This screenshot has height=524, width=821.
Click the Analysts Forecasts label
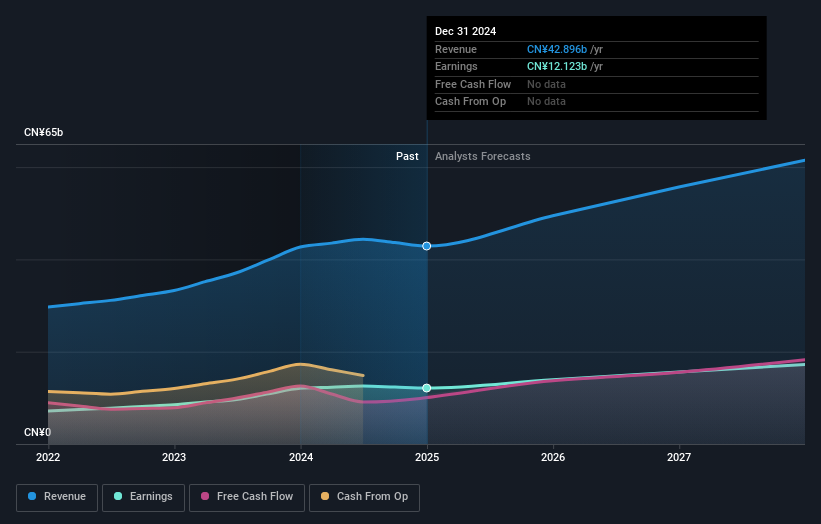pyautogui.click(x=482, y=156)
